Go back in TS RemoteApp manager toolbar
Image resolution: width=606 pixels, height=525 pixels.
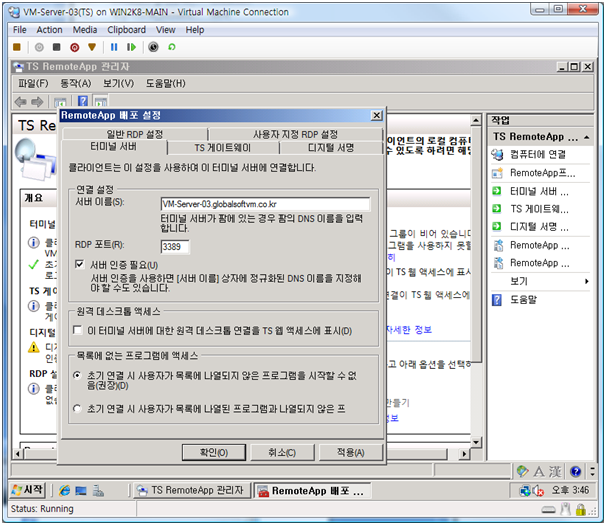pos(20,102)
